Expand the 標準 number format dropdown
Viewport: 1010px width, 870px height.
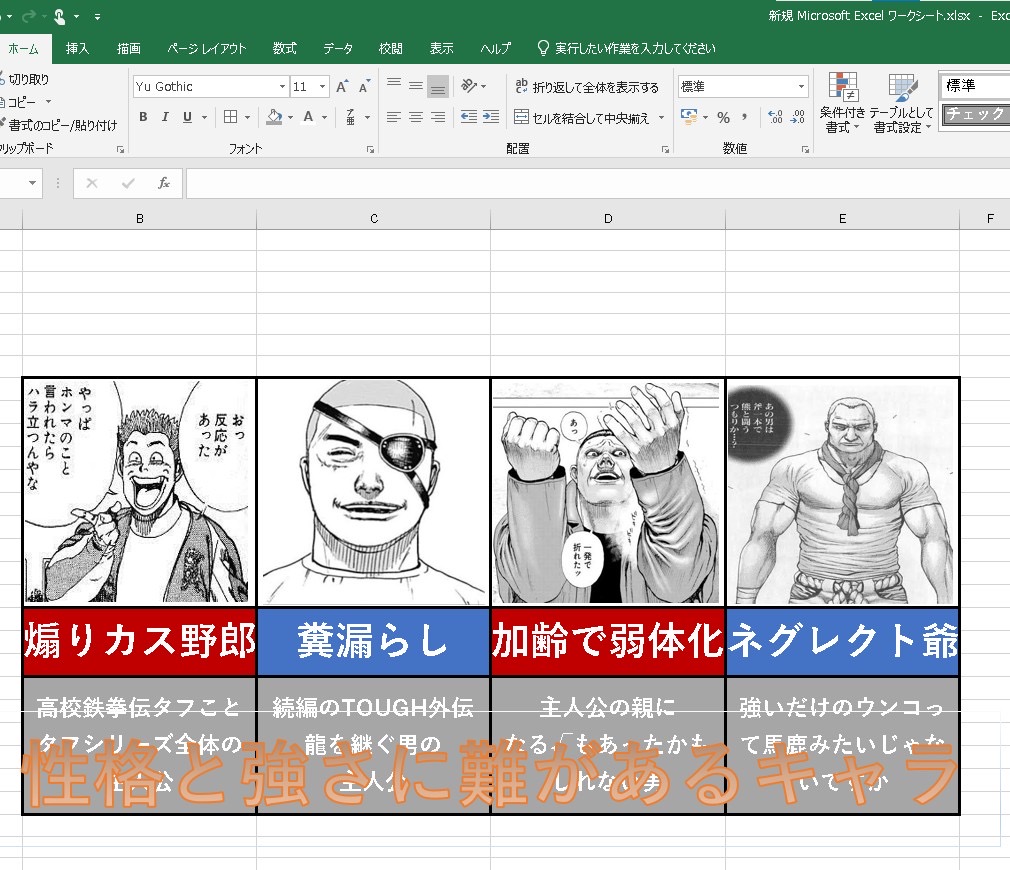click(x=801, y=87)
